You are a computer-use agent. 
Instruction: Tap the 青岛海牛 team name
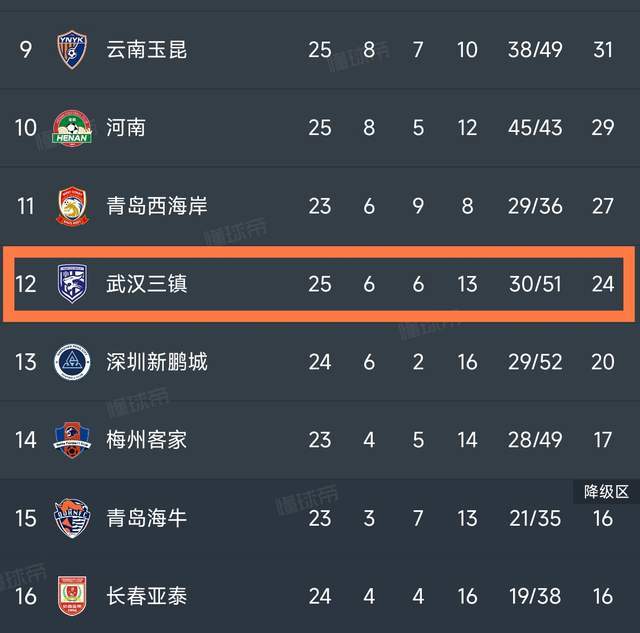[x=147, y=517]
